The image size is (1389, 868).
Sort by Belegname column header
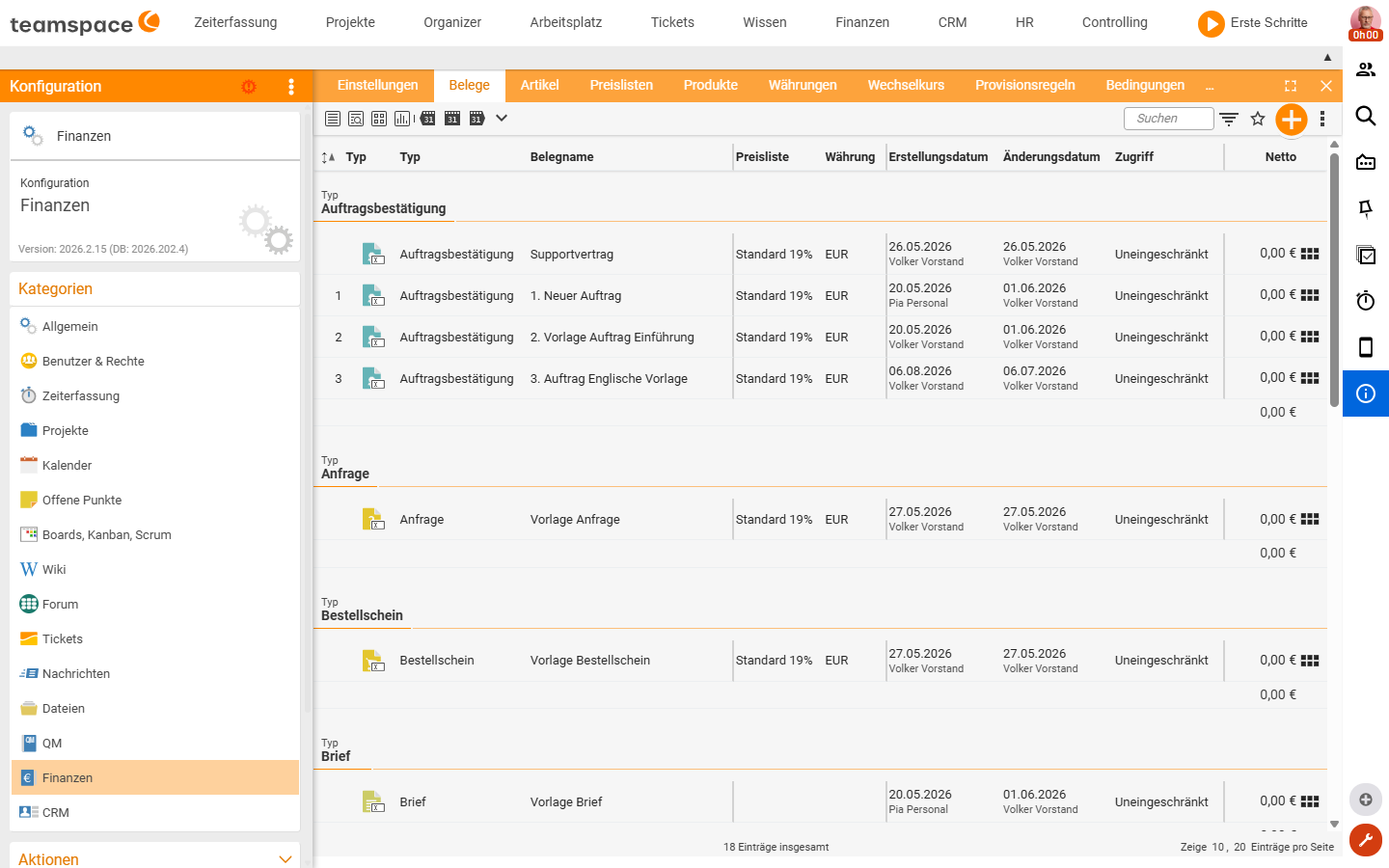pos(562,157)
